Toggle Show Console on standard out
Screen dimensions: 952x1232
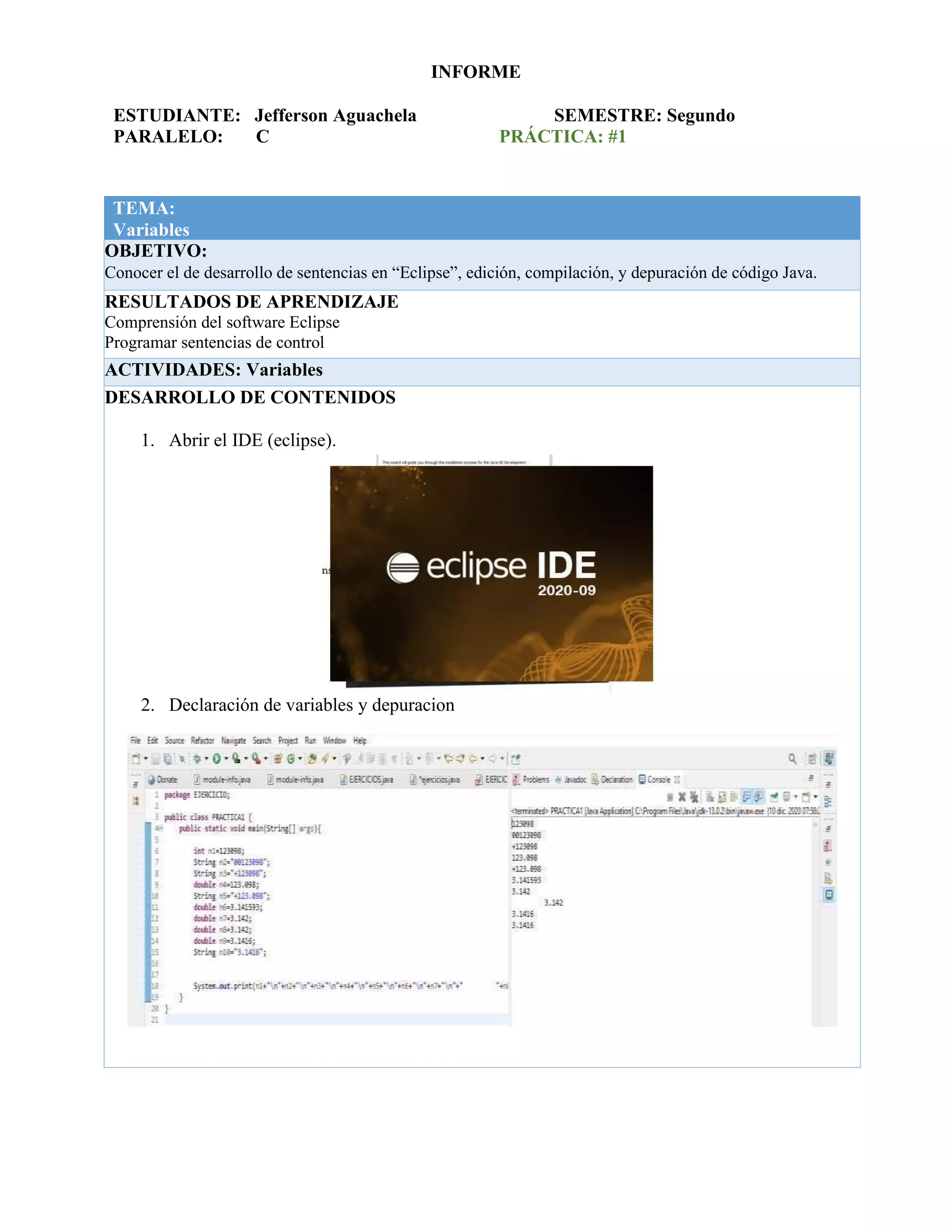pyautogui.click(x=746, y=797)
